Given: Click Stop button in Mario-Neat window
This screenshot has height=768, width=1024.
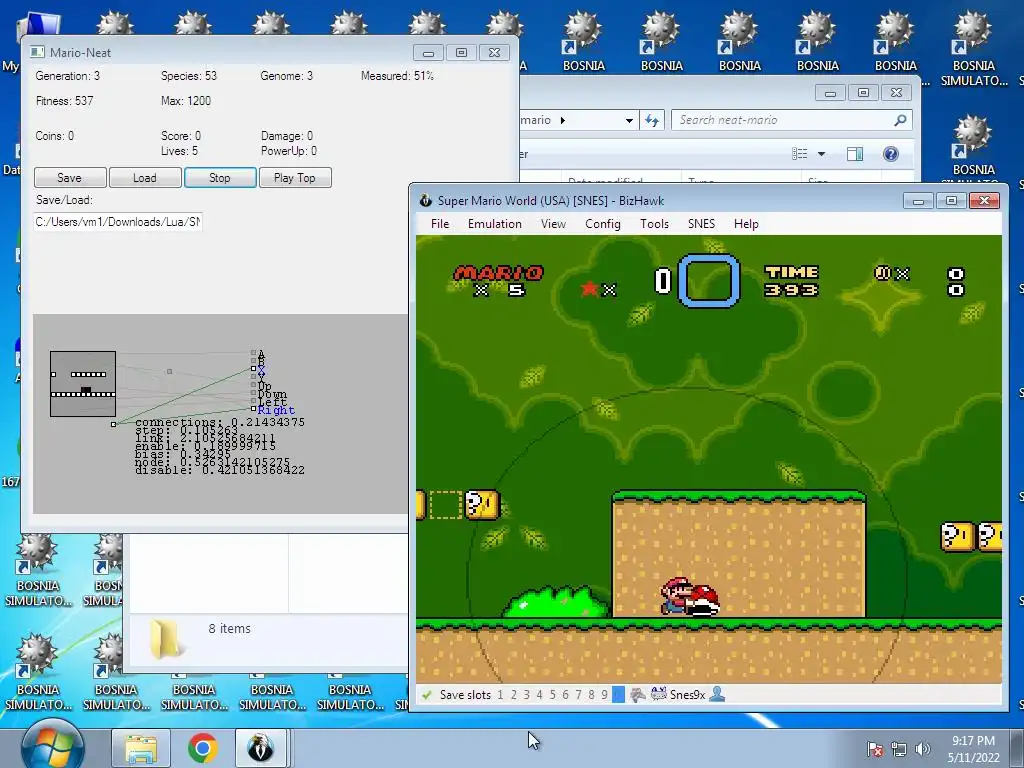Looking at the screenshot, I should point(220,178).
